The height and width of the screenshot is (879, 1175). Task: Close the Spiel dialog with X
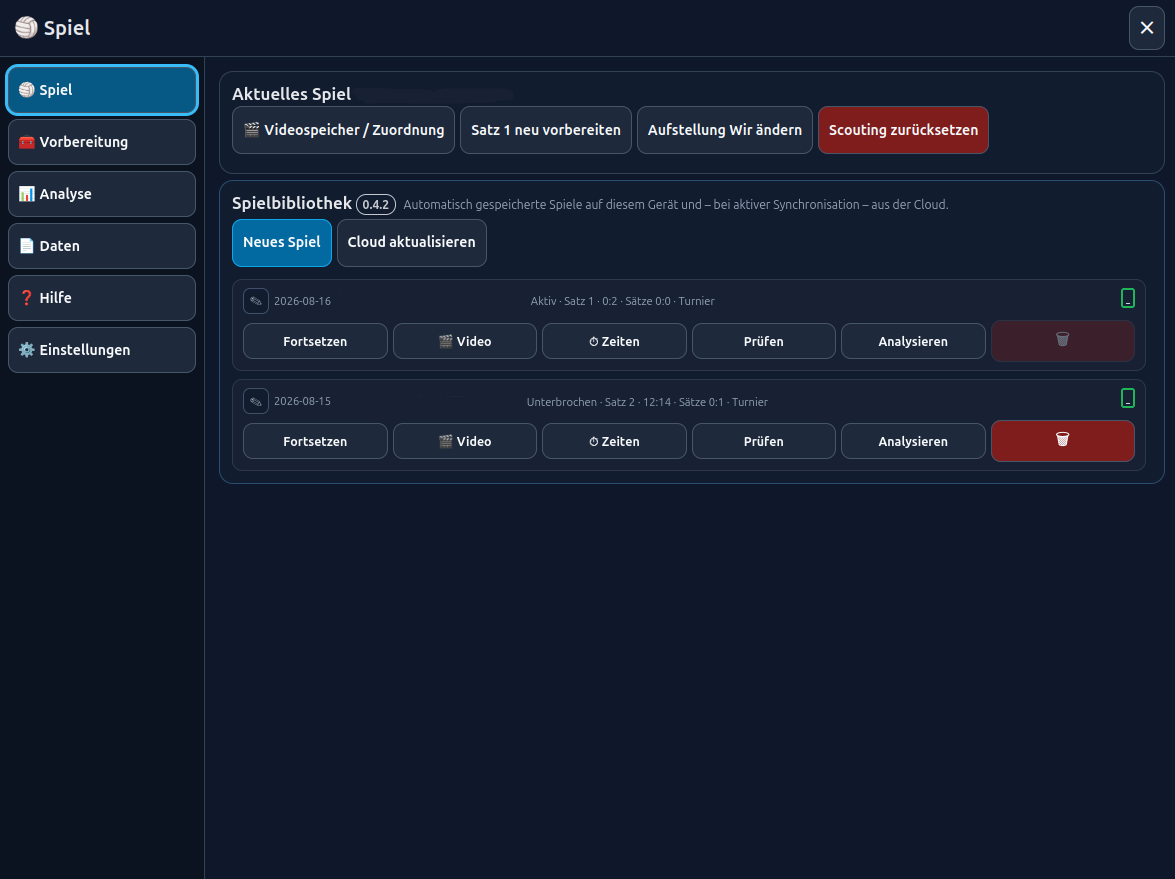pos(1147,28)
